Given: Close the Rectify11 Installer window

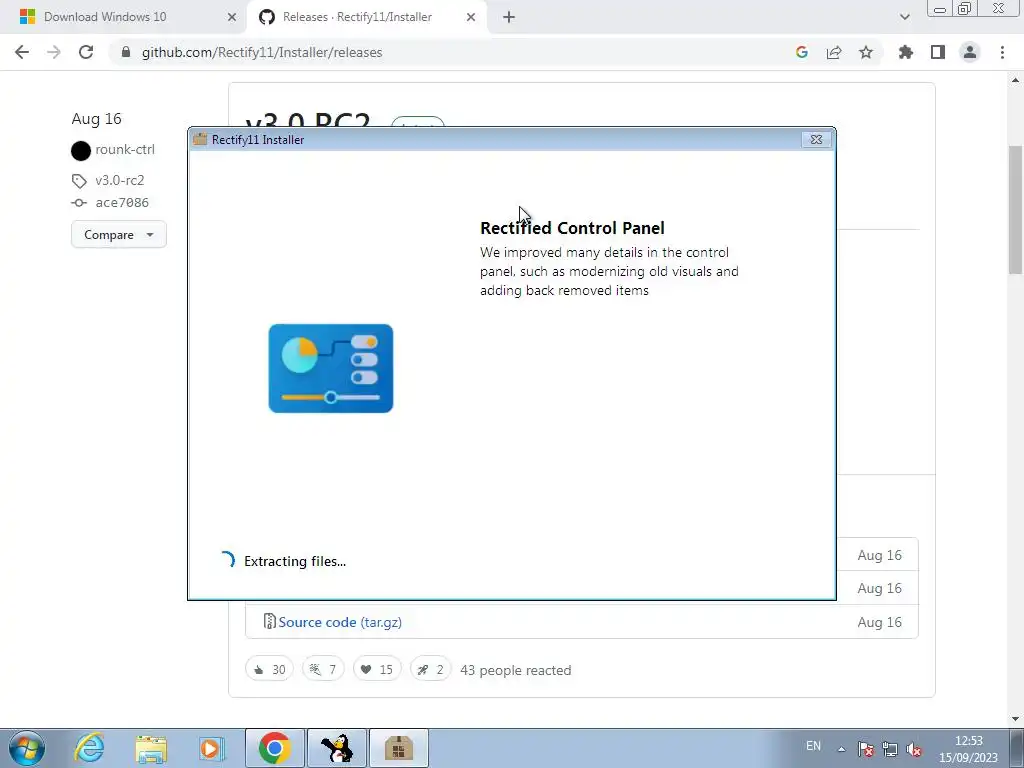Looking at the screenshot, I should point(816,139).
